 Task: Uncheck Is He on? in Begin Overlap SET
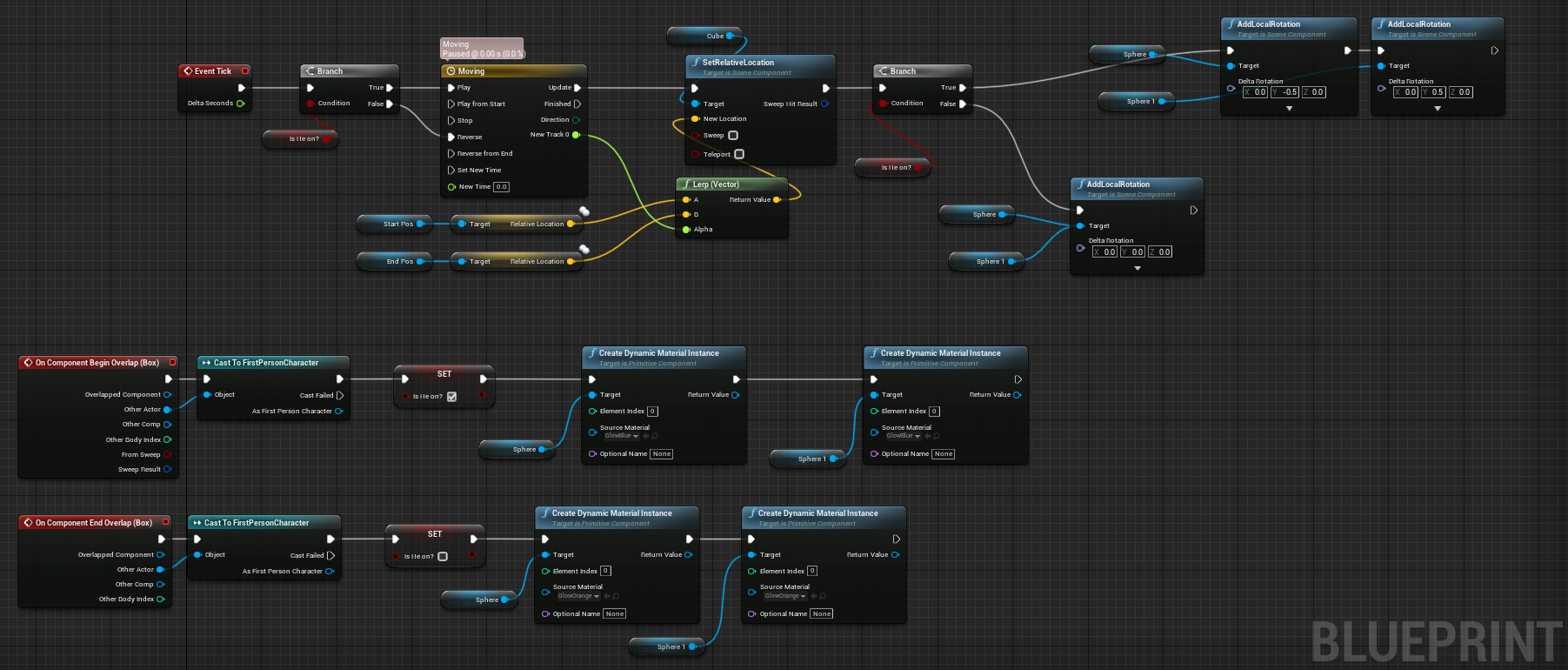click(x=452, y=396)
